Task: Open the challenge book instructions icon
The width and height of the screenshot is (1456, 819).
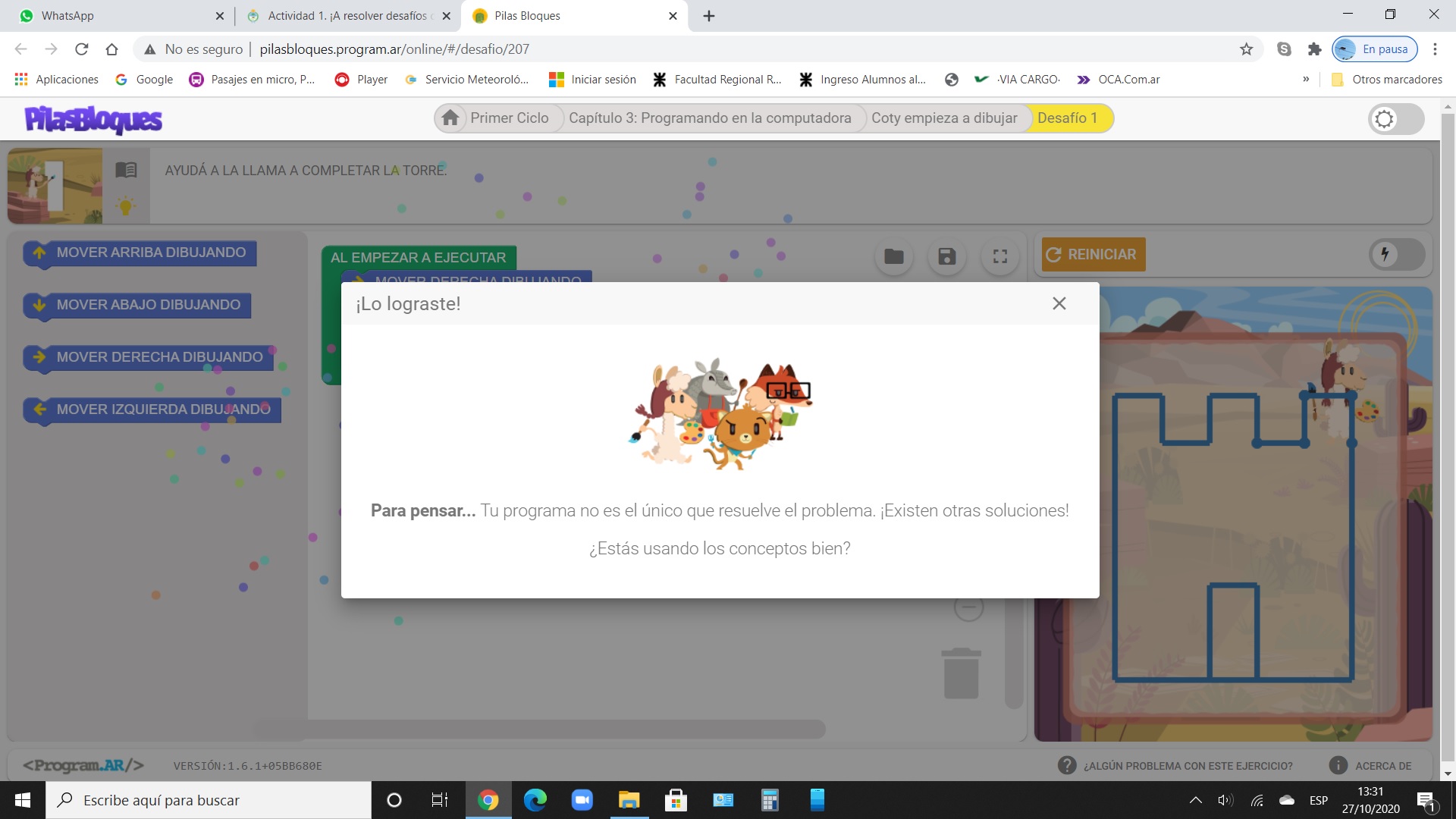Action: pos(126,170)
